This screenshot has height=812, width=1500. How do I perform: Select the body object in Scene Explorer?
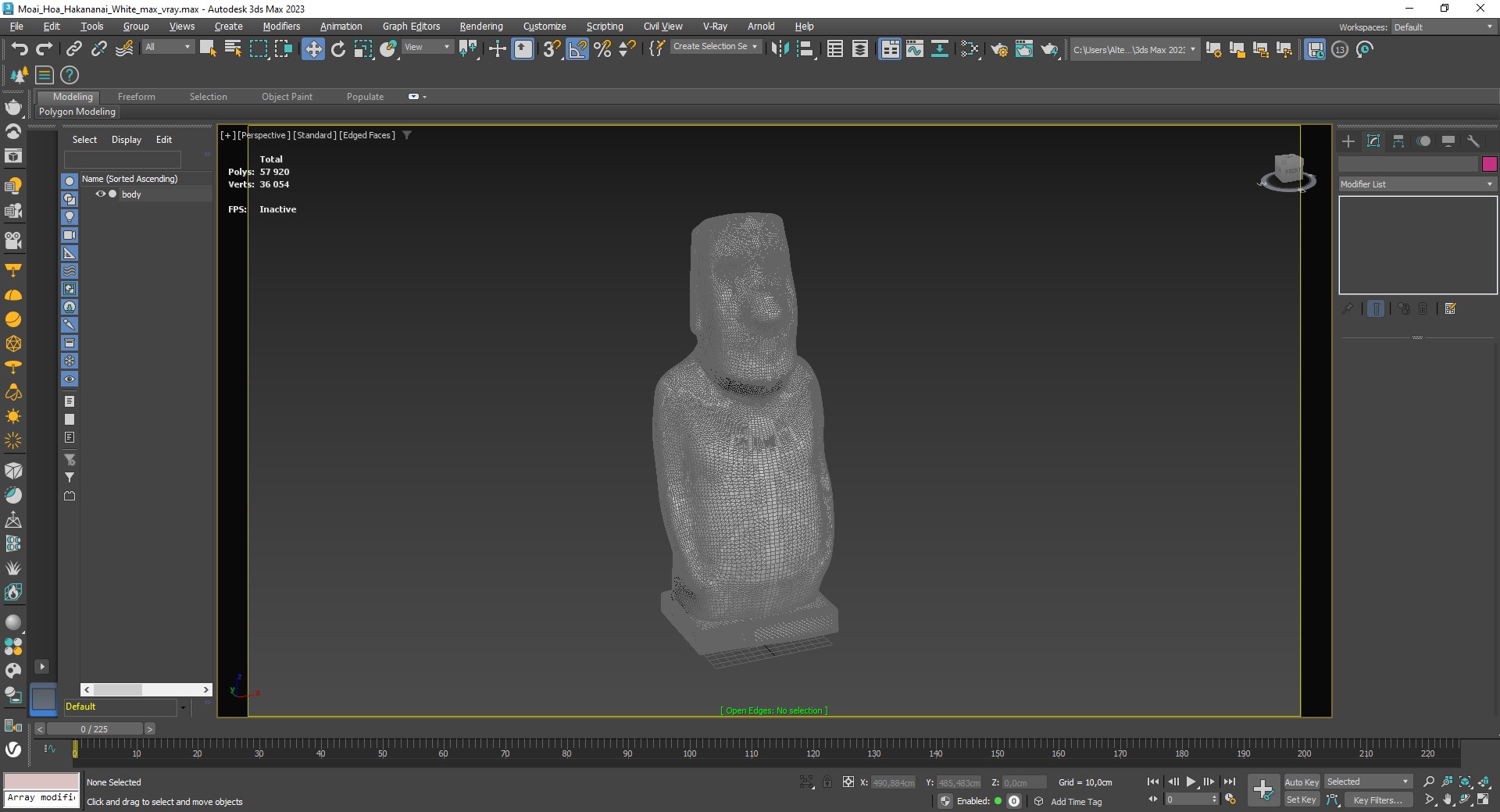point(131,194)
